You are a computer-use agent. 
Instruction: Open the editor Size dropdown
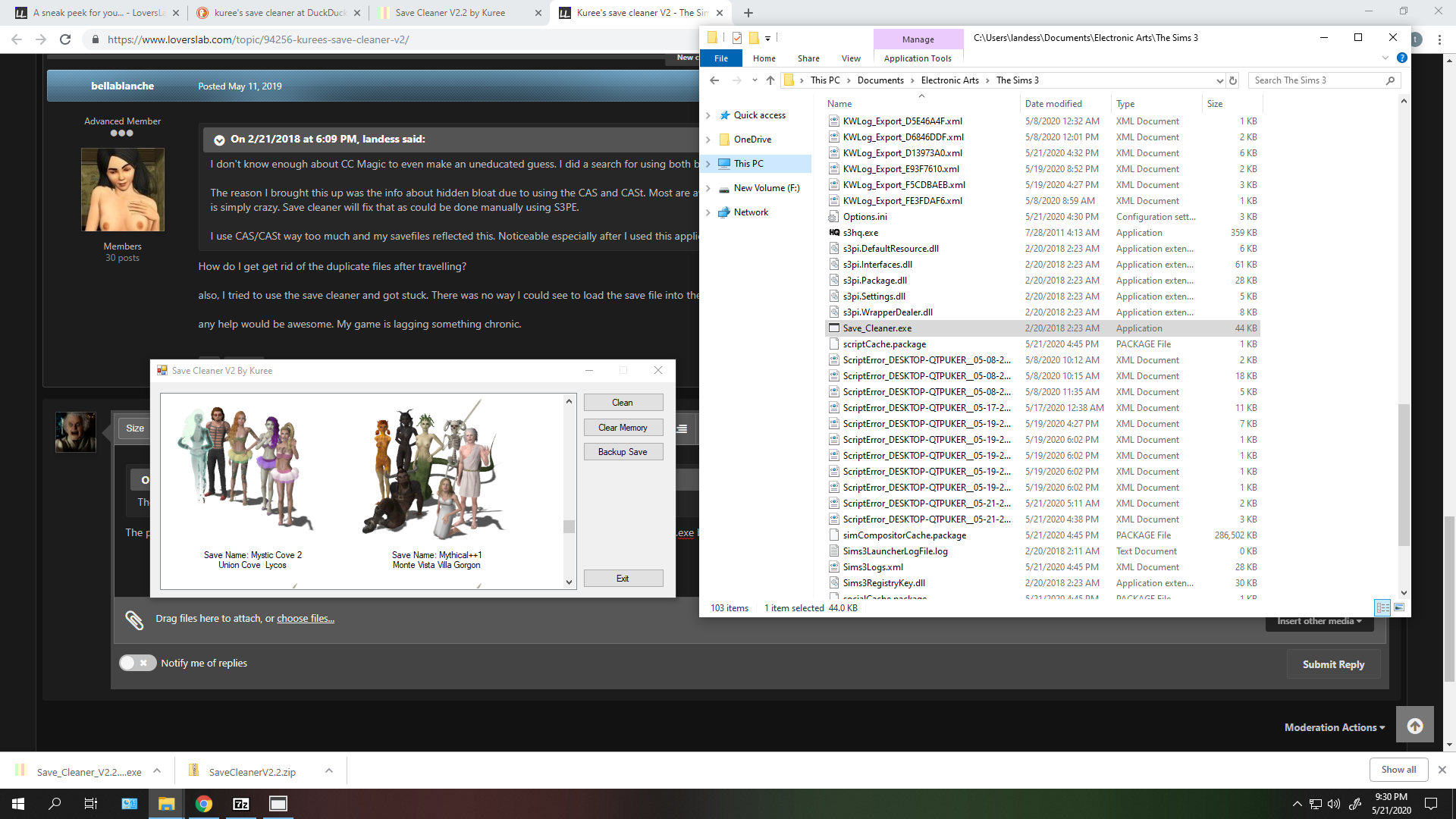[x=135, y=428]
